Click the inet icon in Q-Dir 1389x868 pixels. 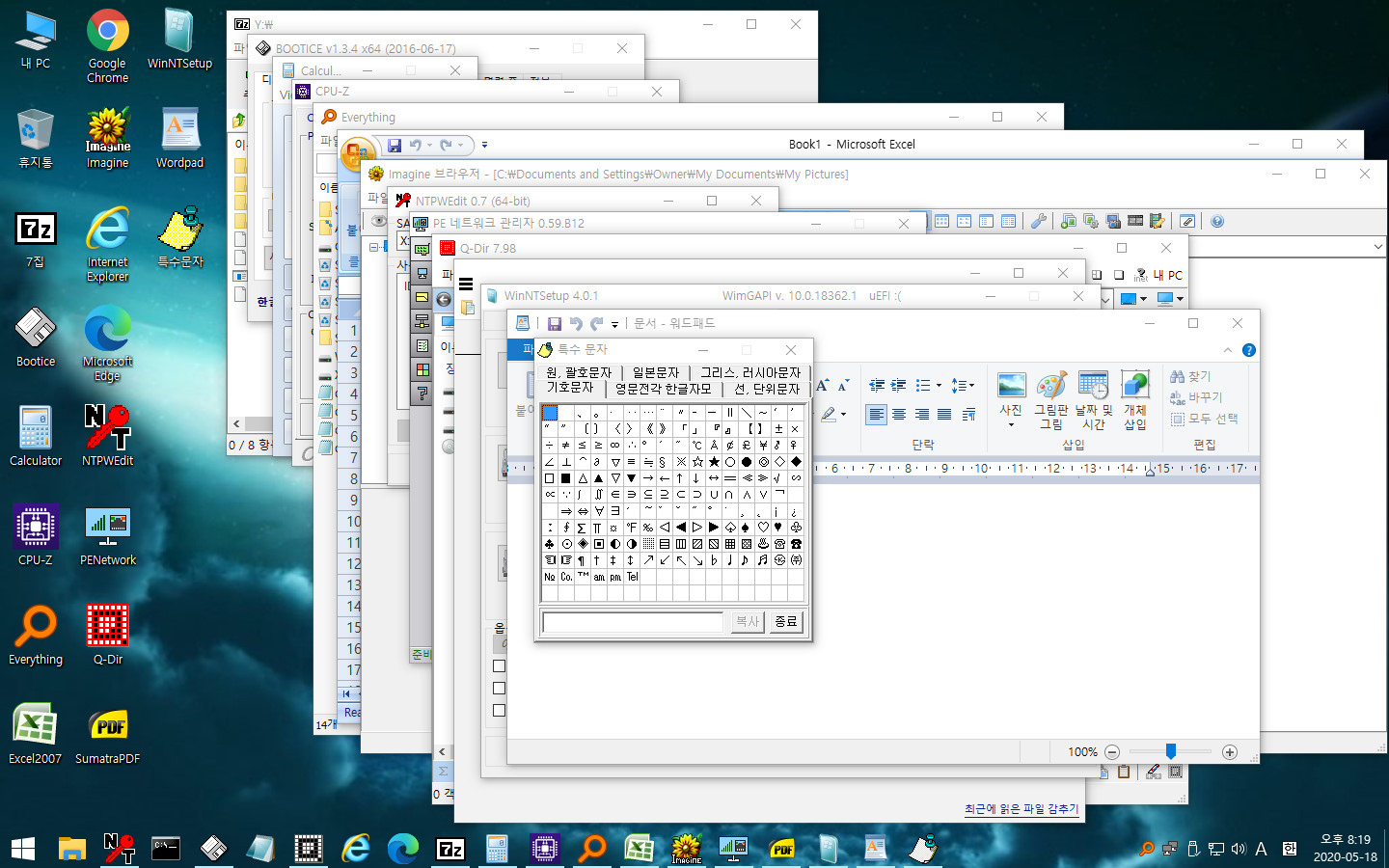tap(1141, 275)
